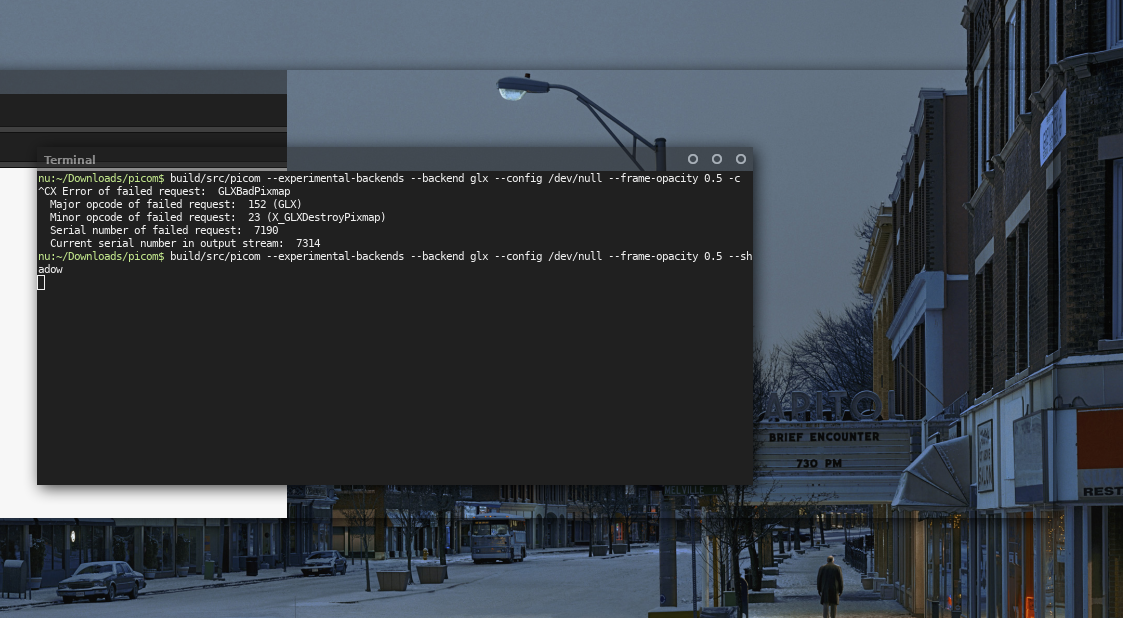Click the Terminal title bar label
The width and height of the screenshot is (1123, 618).
coord(69,159)
